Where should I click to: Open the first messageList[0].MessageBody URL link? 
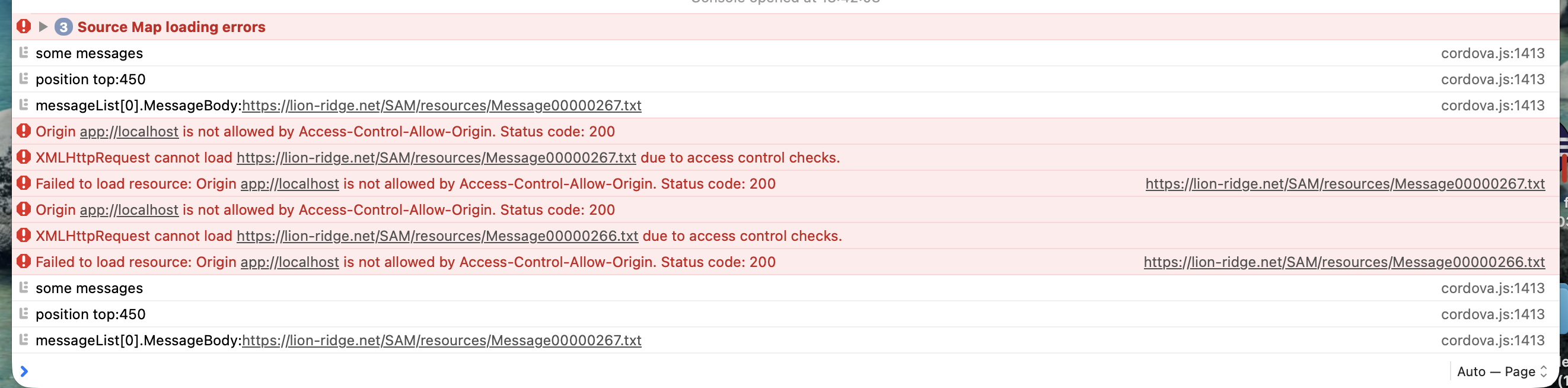[441, 106]
